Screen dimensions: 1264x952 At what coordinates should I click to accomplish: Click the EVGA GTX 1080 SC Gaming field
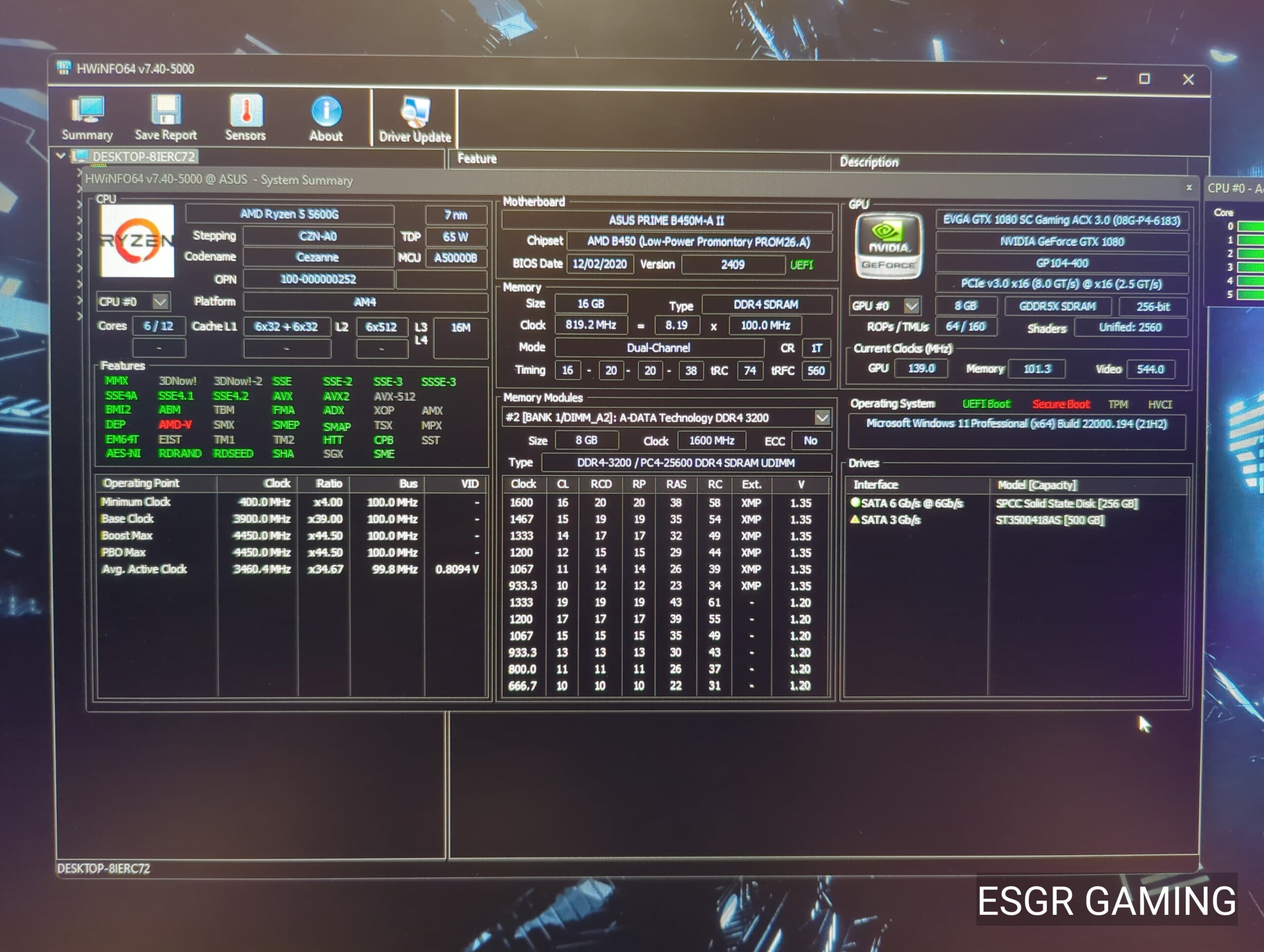point(1062,220)
